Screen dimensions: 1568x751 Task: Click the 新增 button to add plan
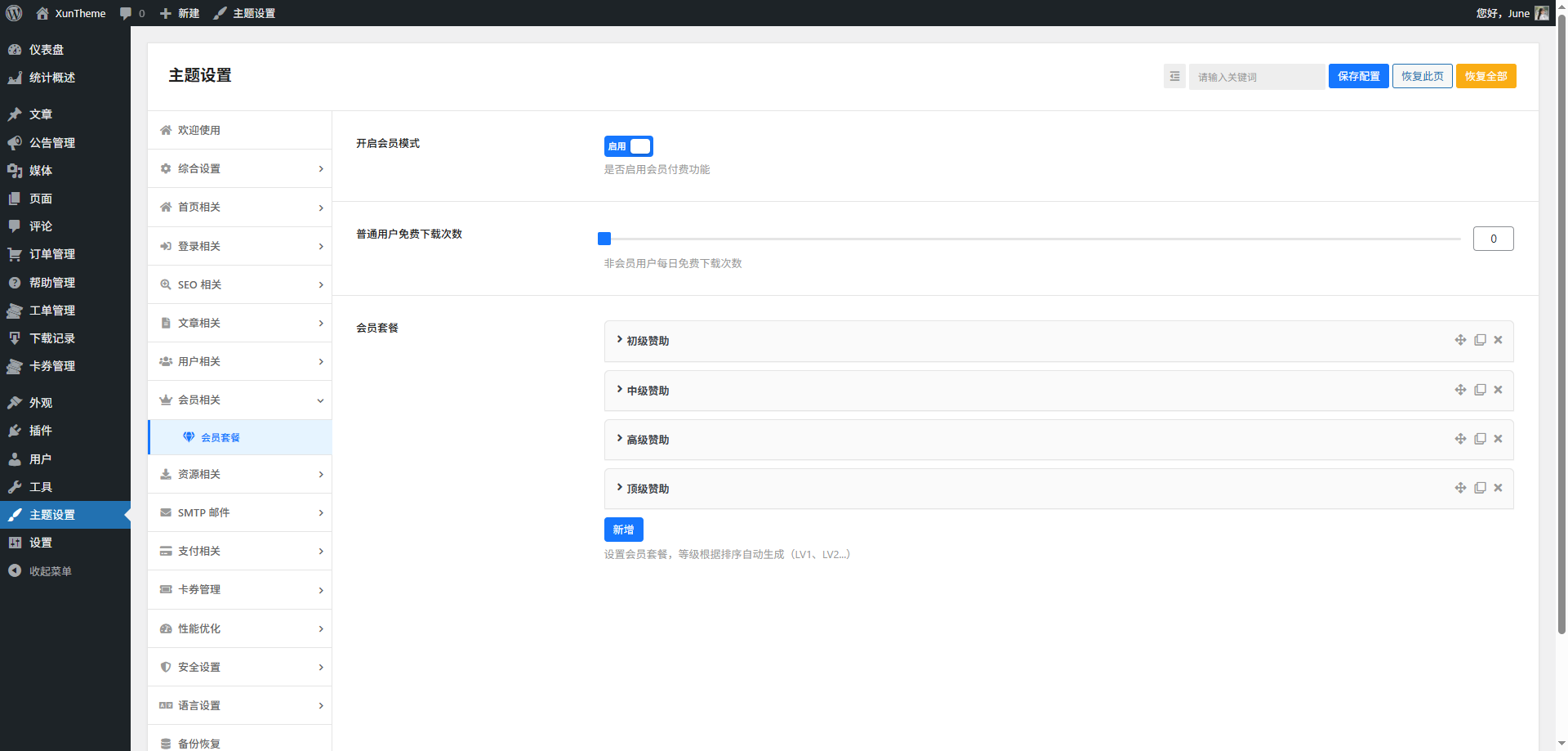pos(623,530)
